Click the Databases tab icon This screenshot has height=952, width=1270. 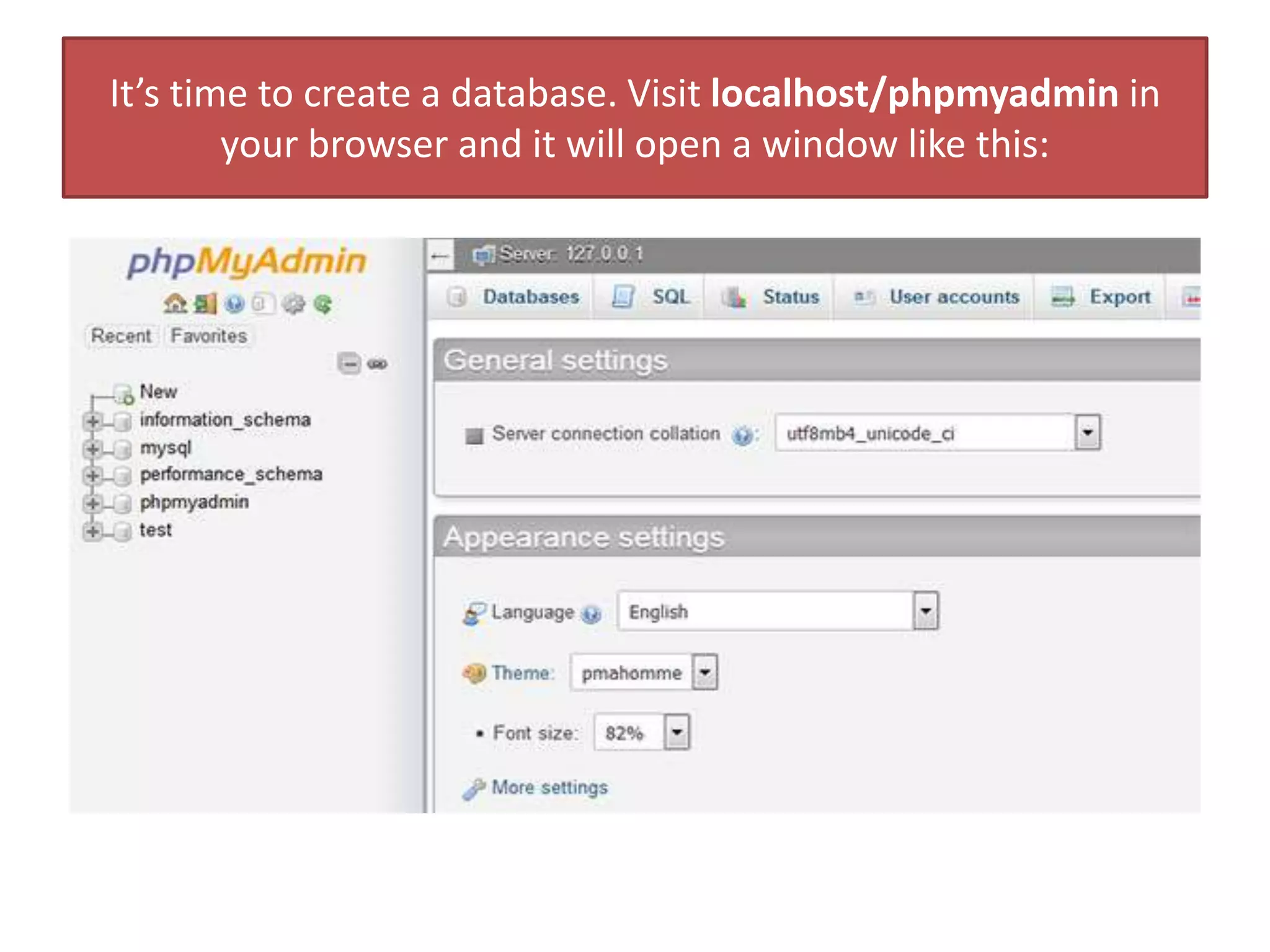pos(457,297)
